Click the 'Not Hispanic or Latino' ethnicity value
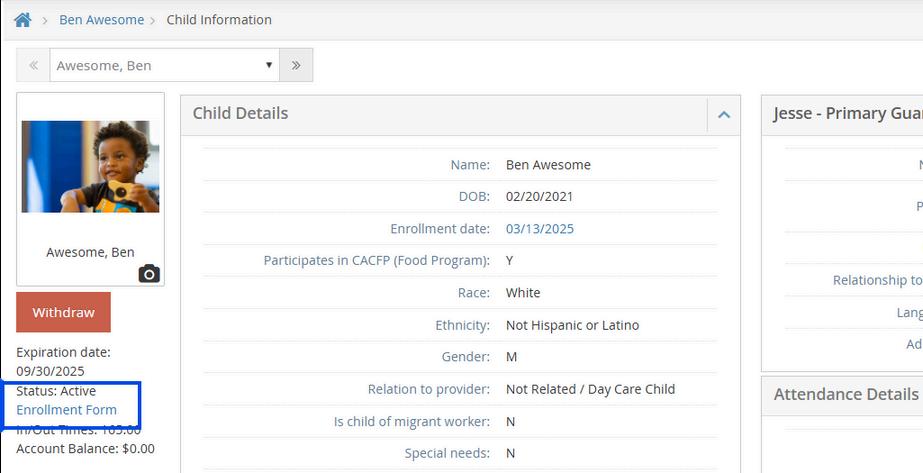Viewport: 923px width, 473px height. pos(572,325)
